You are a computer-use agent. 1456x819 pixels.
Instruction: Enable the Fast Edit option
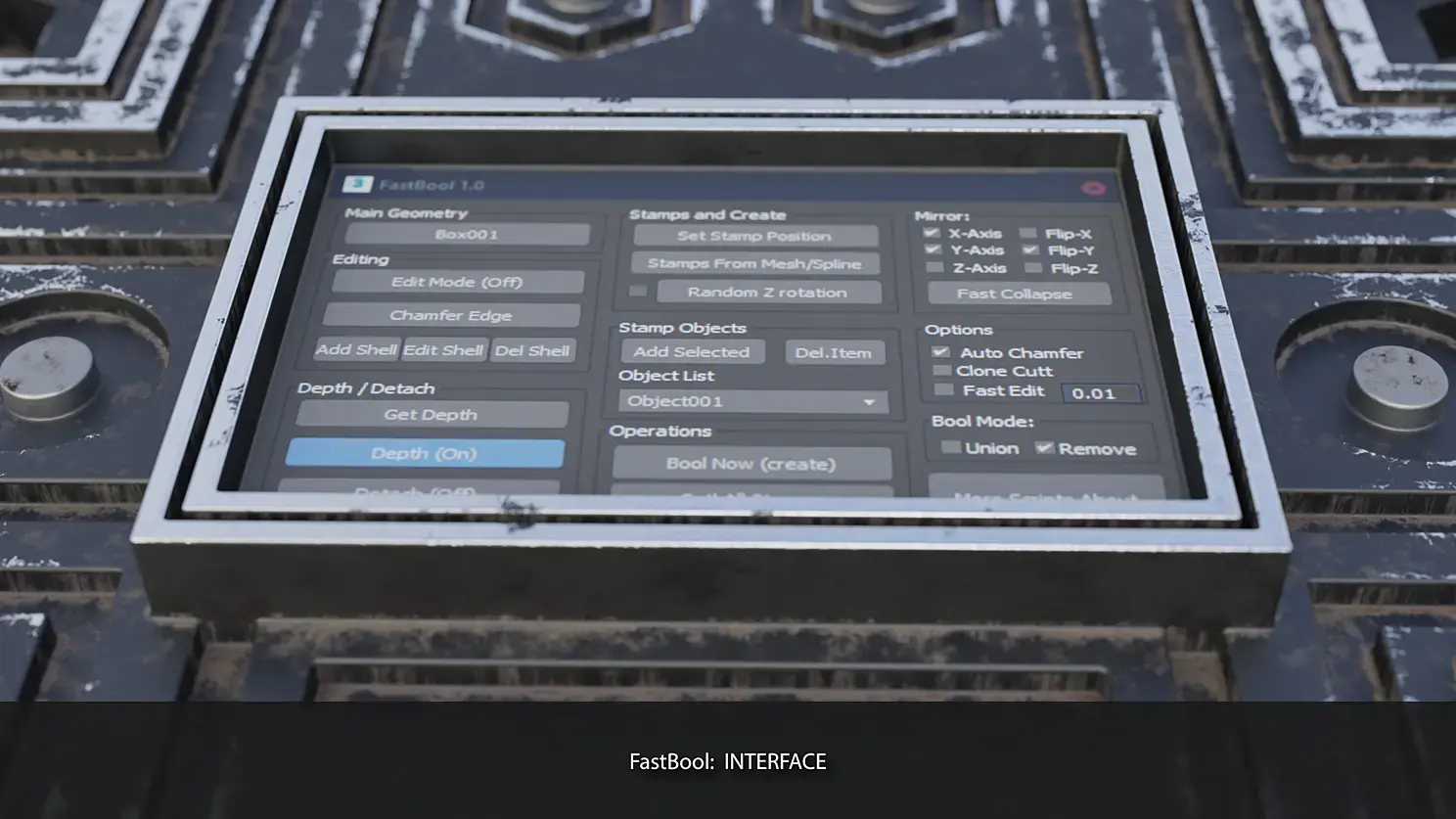pos(944,389)
